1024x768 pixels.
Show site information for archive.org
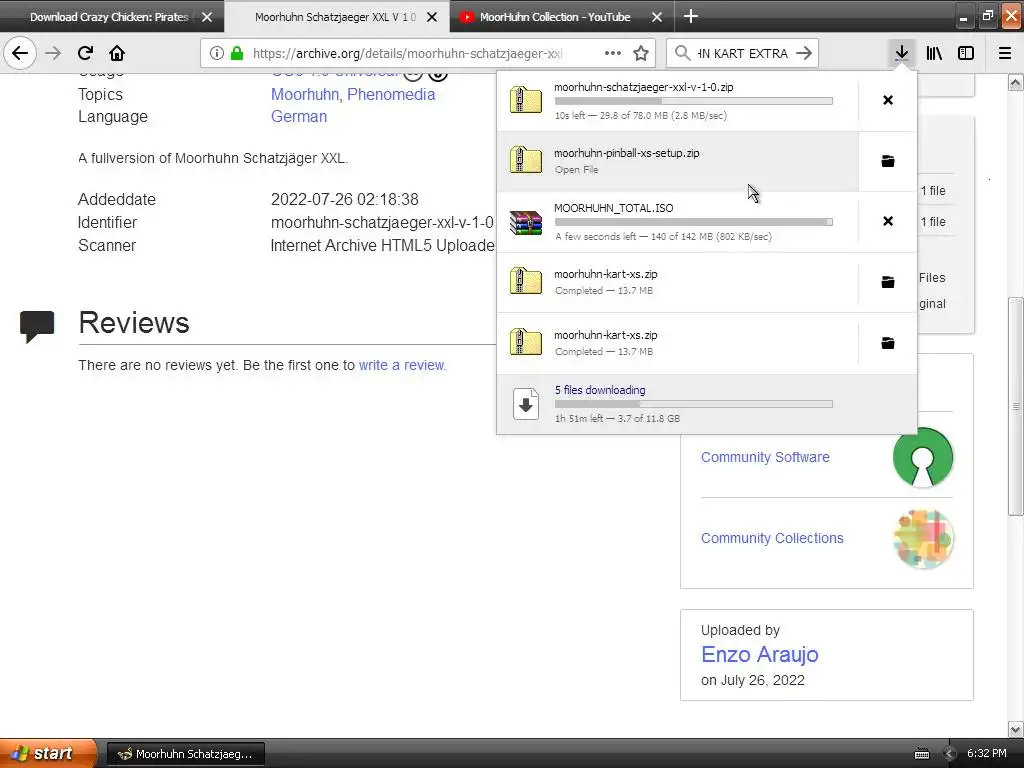point(216,53)
